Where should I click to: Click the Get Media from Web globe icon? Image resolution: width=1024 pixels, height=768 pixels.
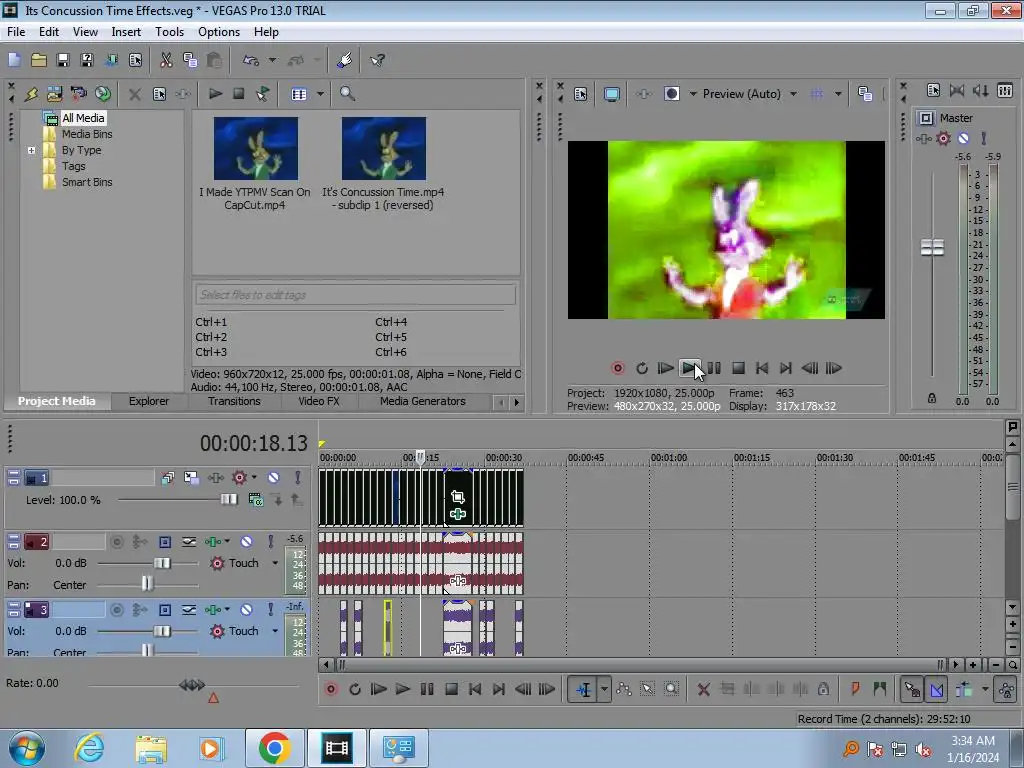(103, 94)
